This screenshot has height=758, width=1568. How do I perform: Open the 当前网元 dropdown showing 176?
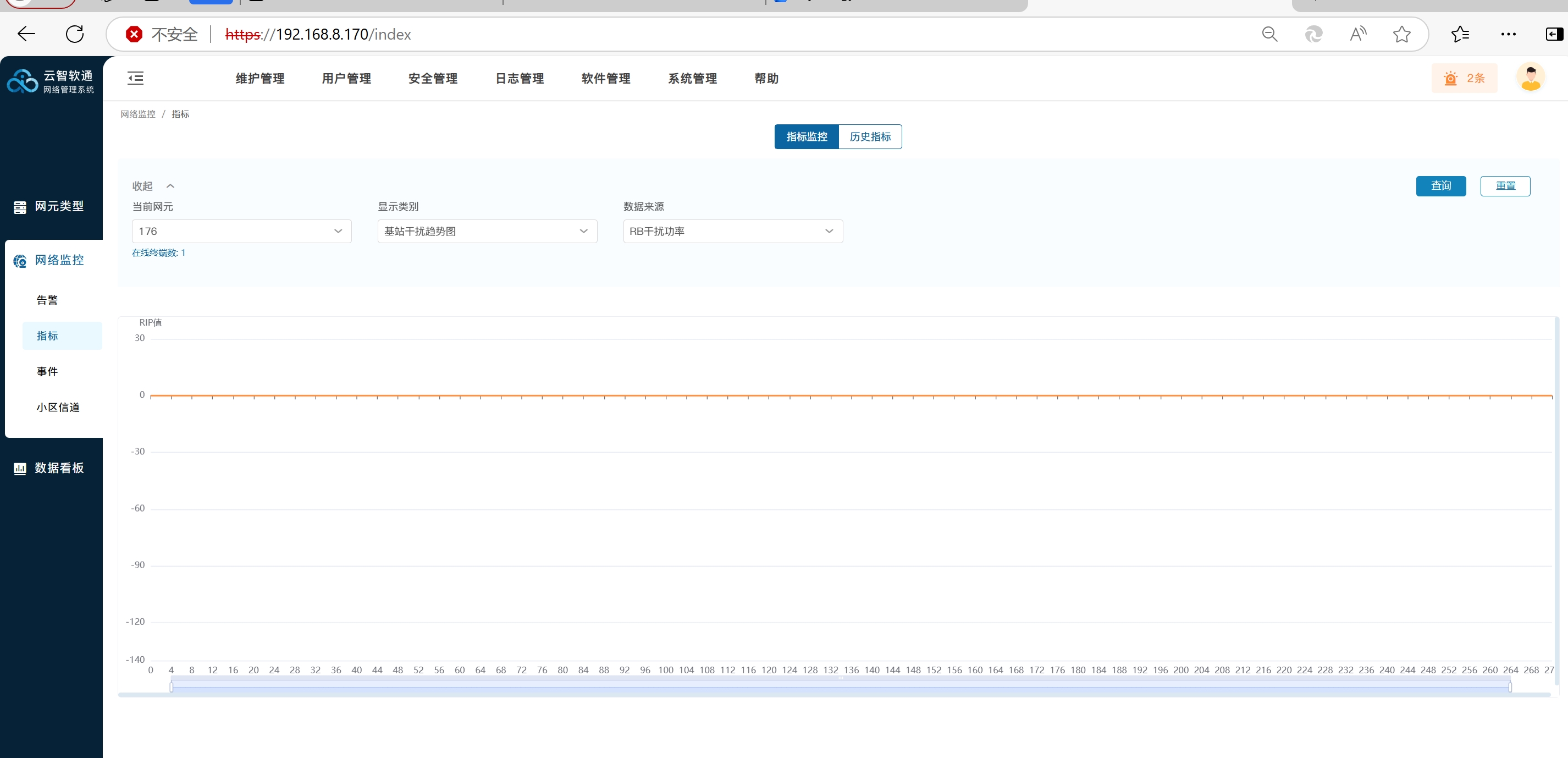242,230
